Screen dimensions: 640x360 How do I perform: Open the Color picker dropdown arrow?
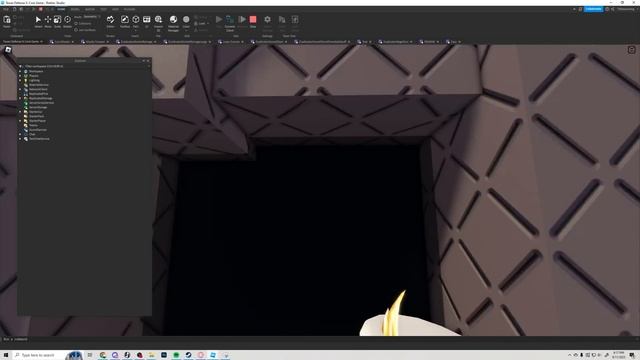click(186, 30)
